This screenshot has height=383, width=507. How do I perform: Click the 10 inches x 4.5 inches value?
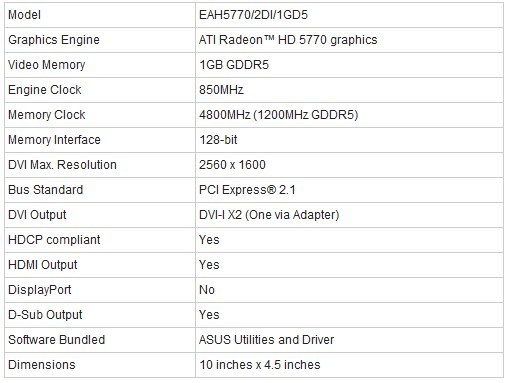(260, 365)
